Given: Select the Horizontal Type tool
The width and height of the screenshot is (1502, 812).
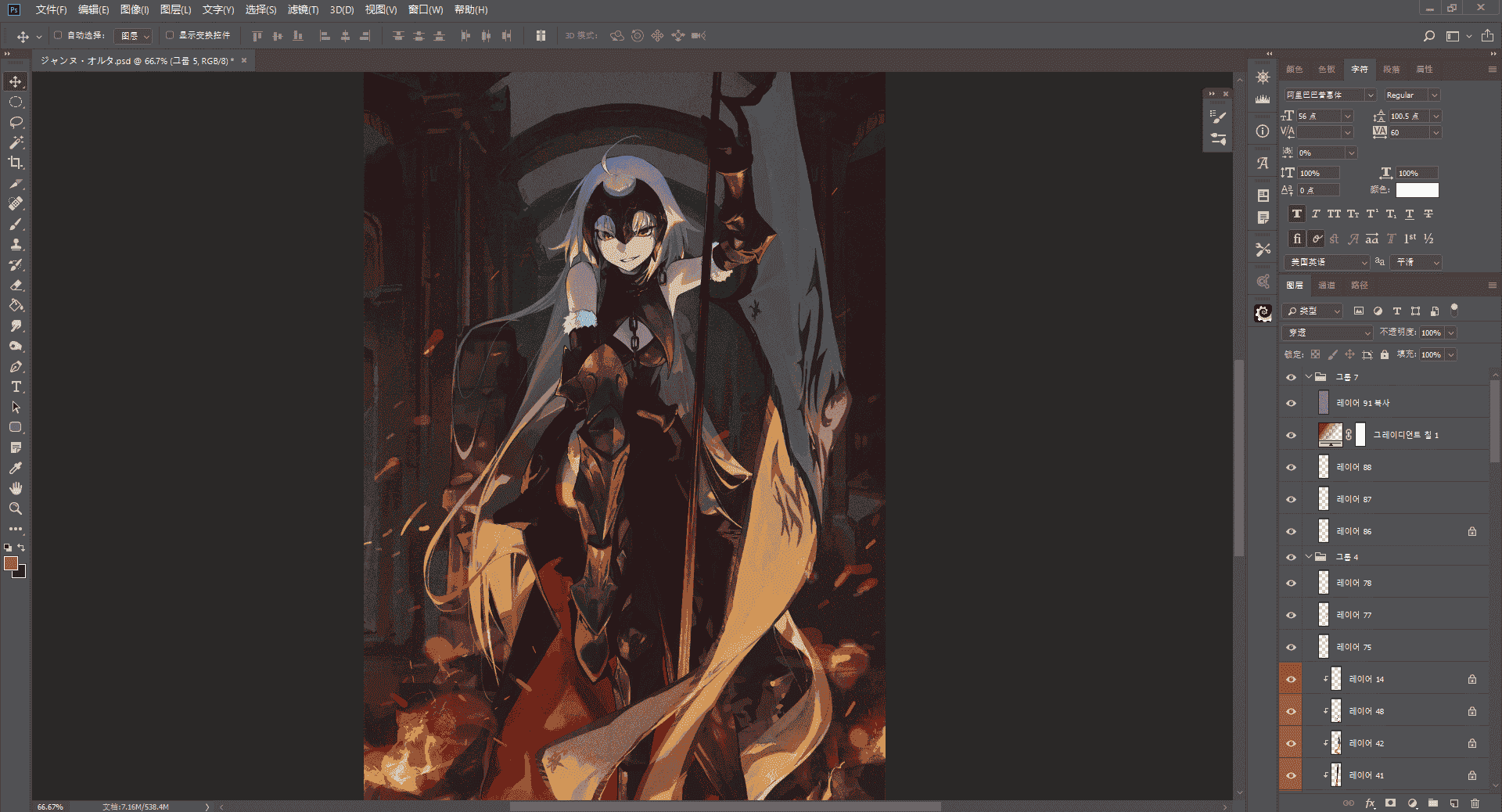Looking at the screenshot, I should (x=16, y=386).
